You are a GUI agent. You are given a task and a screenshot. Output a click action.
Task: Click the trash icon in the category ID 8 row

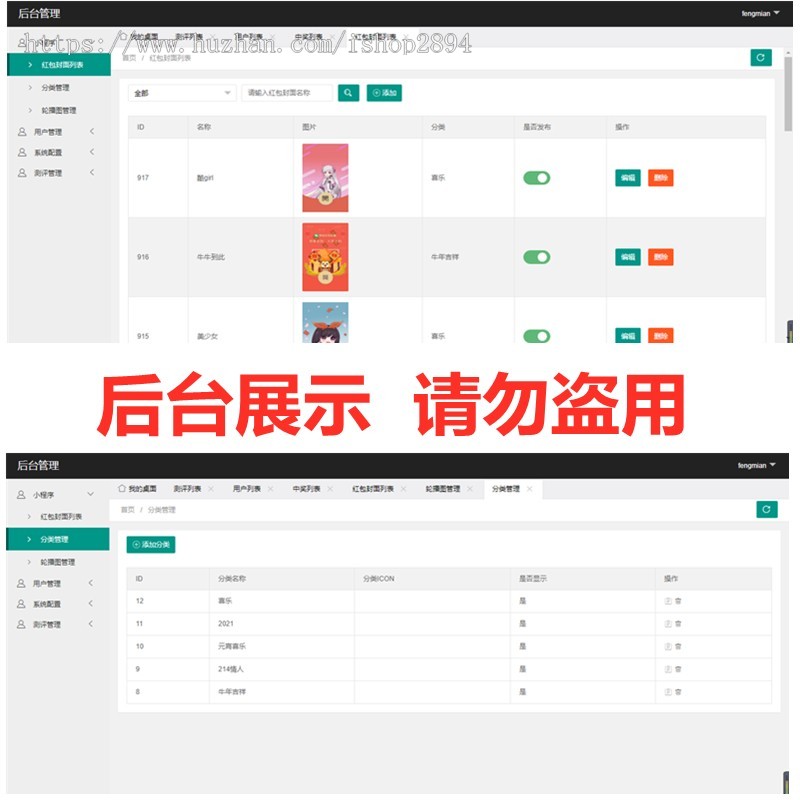point(678,692)
